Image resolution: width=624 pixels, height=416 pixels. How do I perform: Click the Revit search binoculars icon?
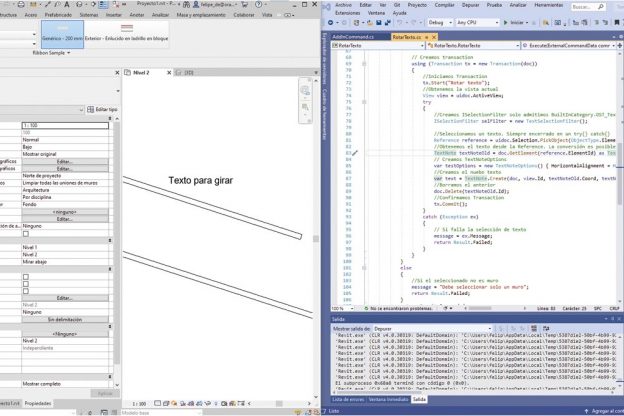(x=186, y=4)
